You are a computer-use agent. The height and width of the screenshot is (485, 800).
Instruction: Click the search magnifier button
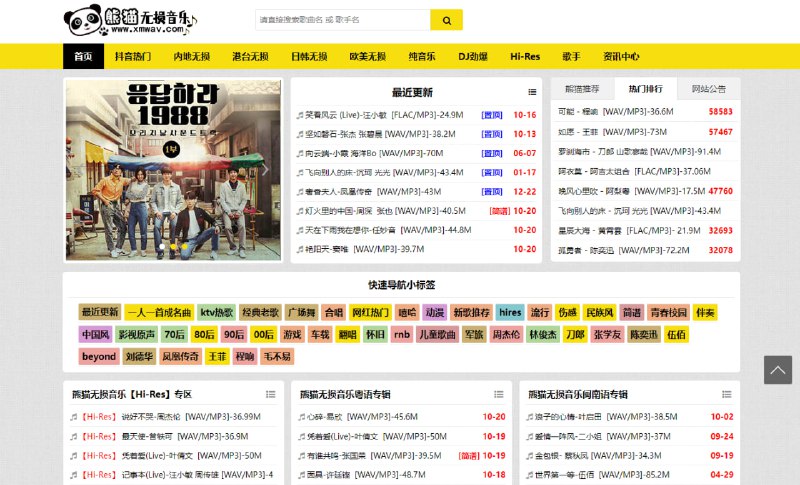coord(446,20)
